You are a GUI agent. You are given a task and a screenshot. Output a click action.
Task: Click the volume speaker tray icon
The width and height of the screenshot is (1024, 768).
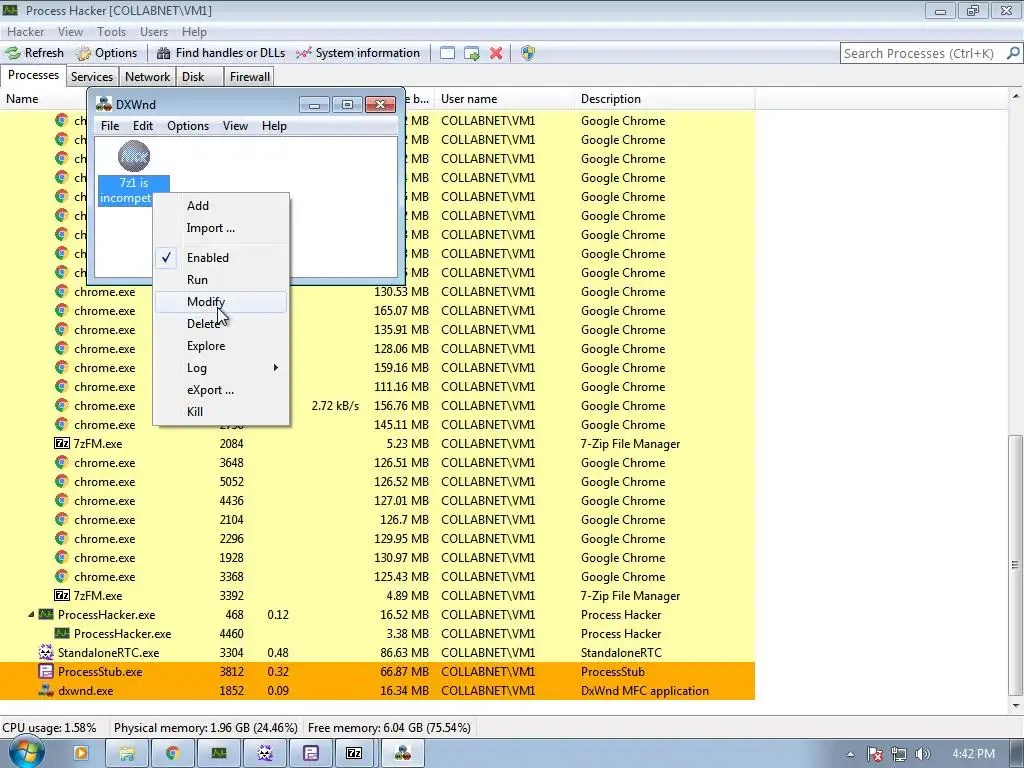[923, 754]
